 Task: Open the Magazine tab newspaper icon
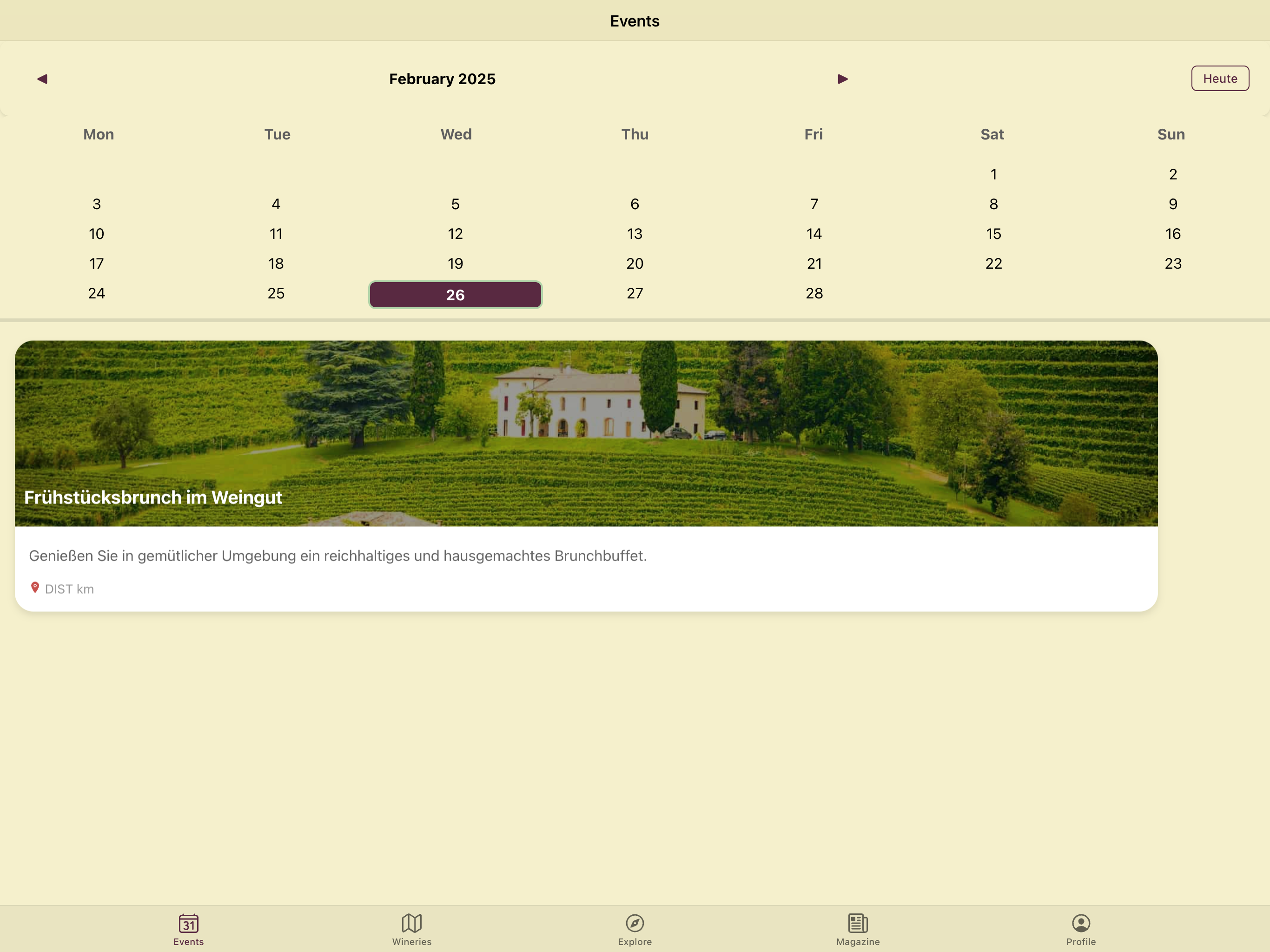[x=858, y=923]
